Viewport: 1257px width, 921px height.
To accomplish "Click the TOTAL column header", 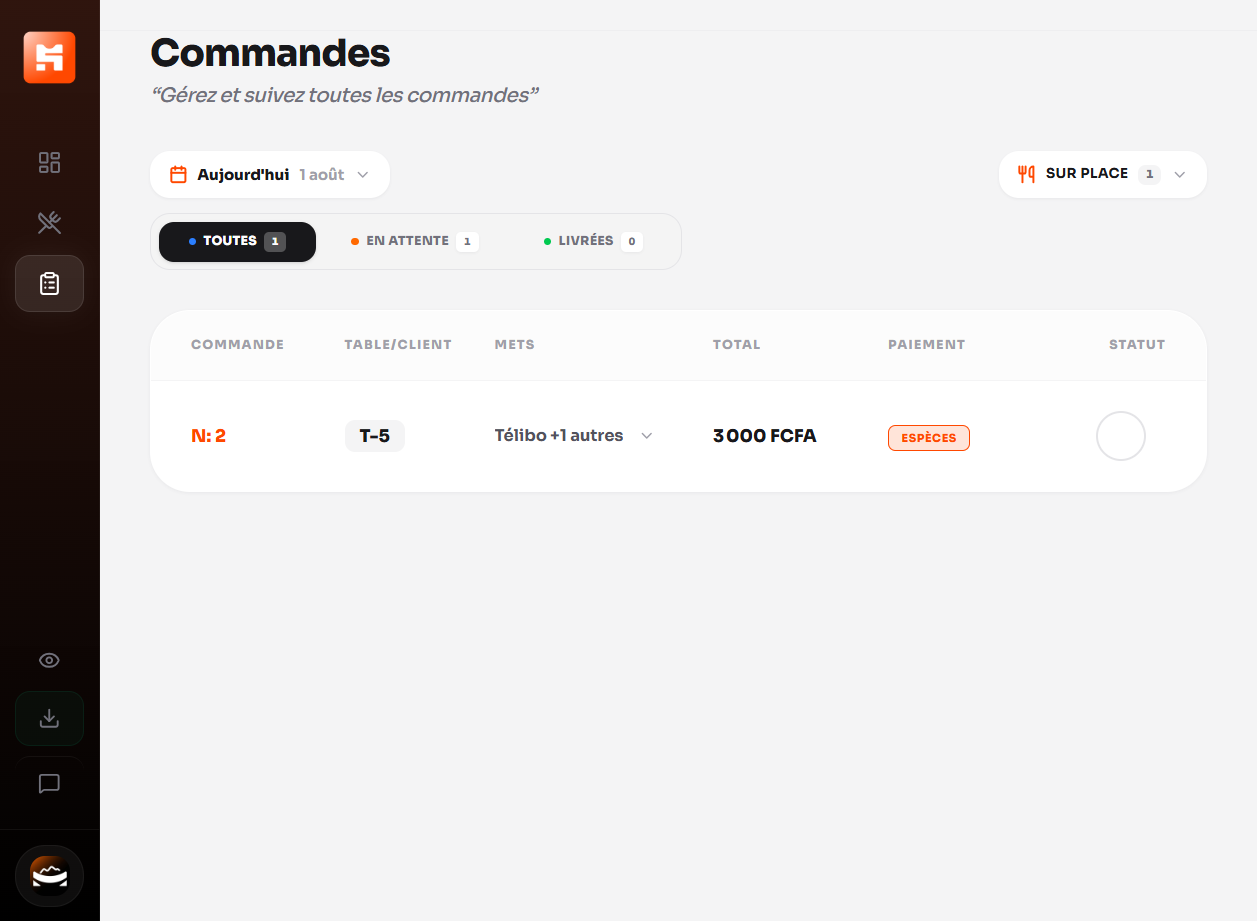I will click(737, 344).
